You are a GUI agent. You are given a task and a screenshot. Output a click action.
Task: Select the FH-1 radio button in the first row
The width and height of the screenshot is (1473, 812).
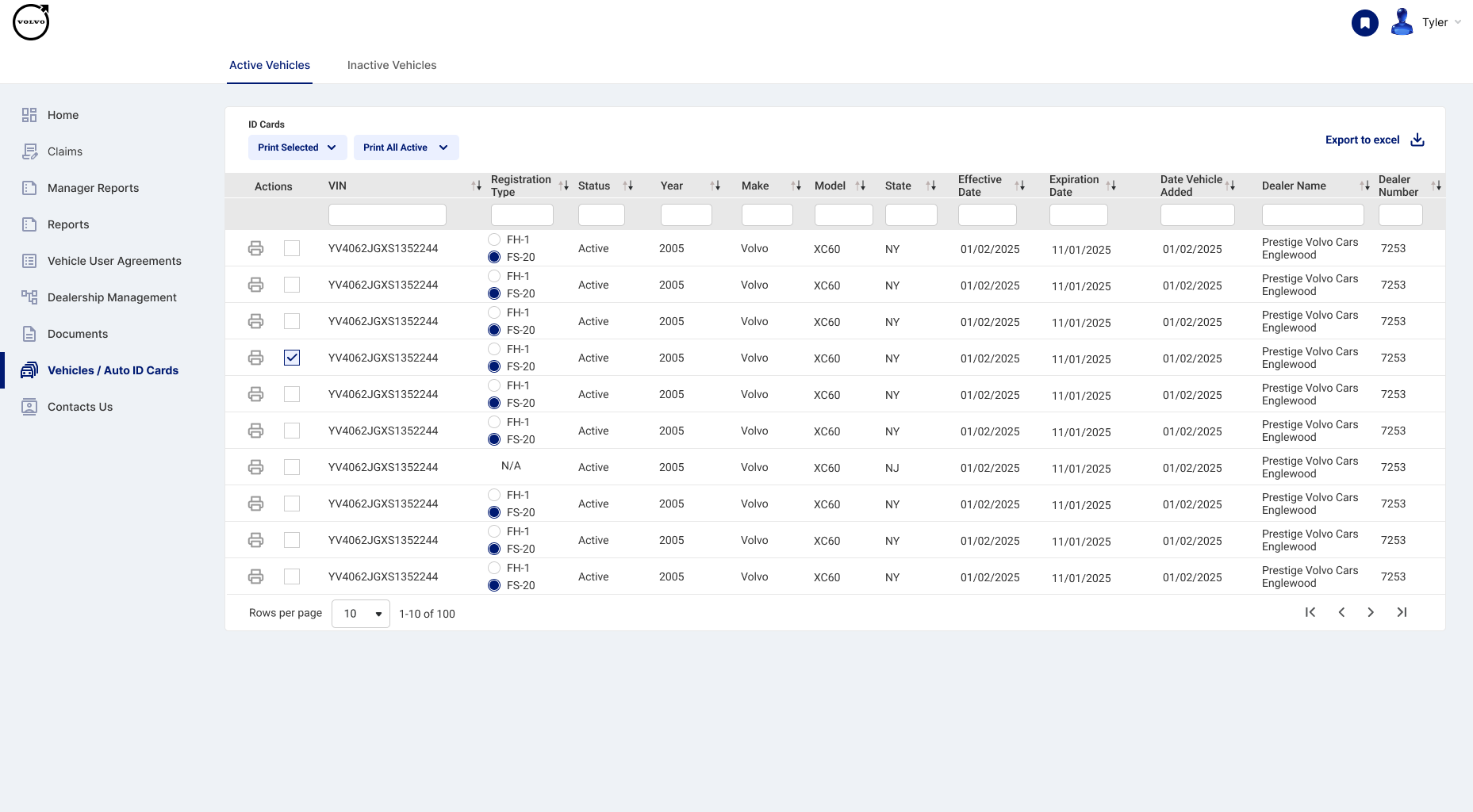[494, 239]
